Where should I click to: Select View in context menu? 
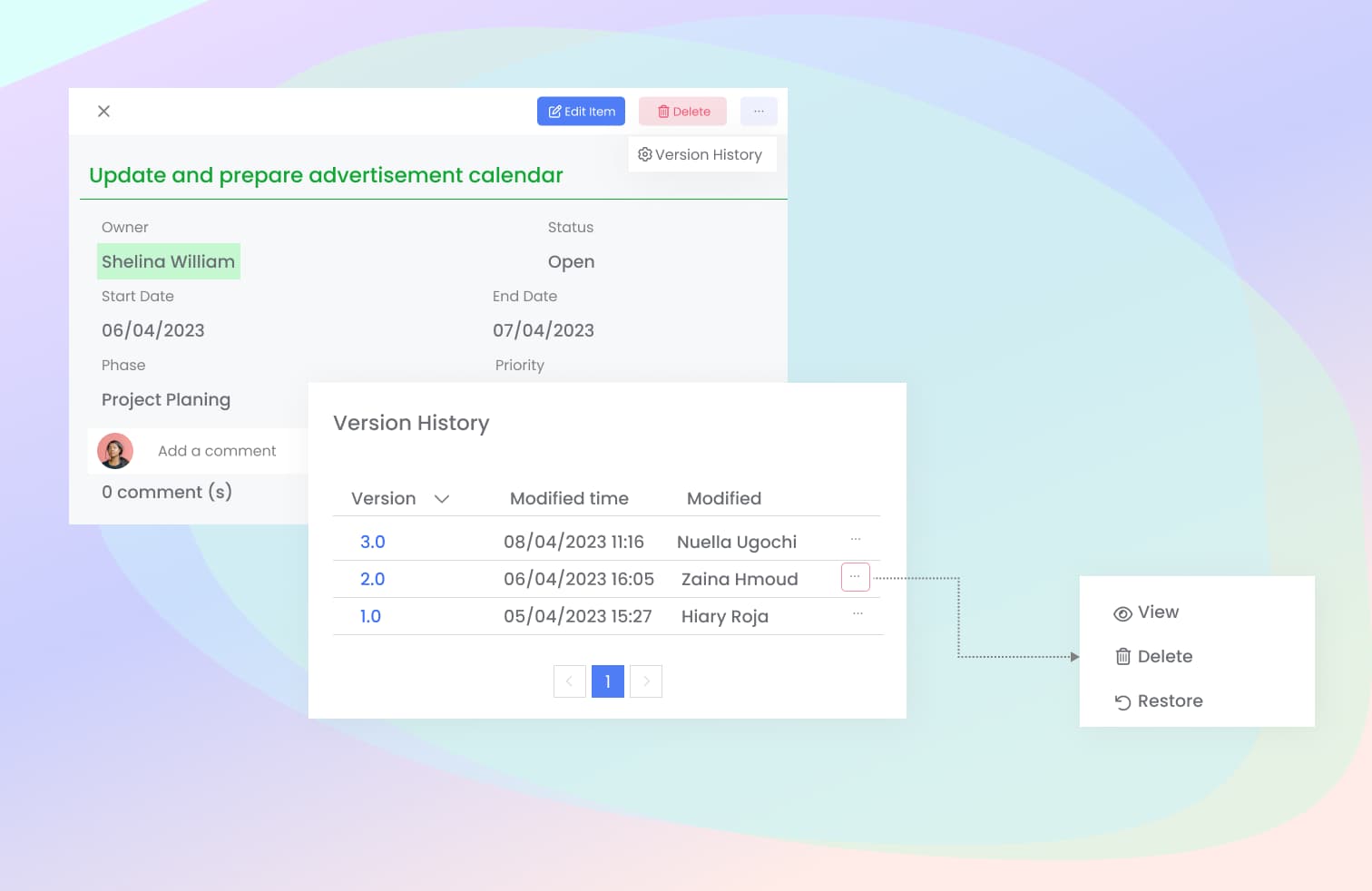[x=1147, y=612]
